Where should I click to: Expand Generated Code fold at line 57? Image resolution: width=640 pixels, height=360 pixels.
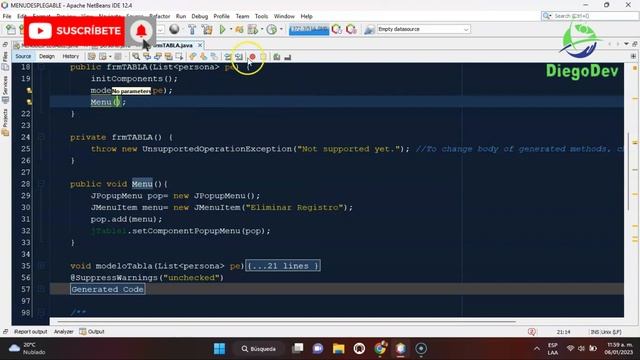tap(42, 289)
